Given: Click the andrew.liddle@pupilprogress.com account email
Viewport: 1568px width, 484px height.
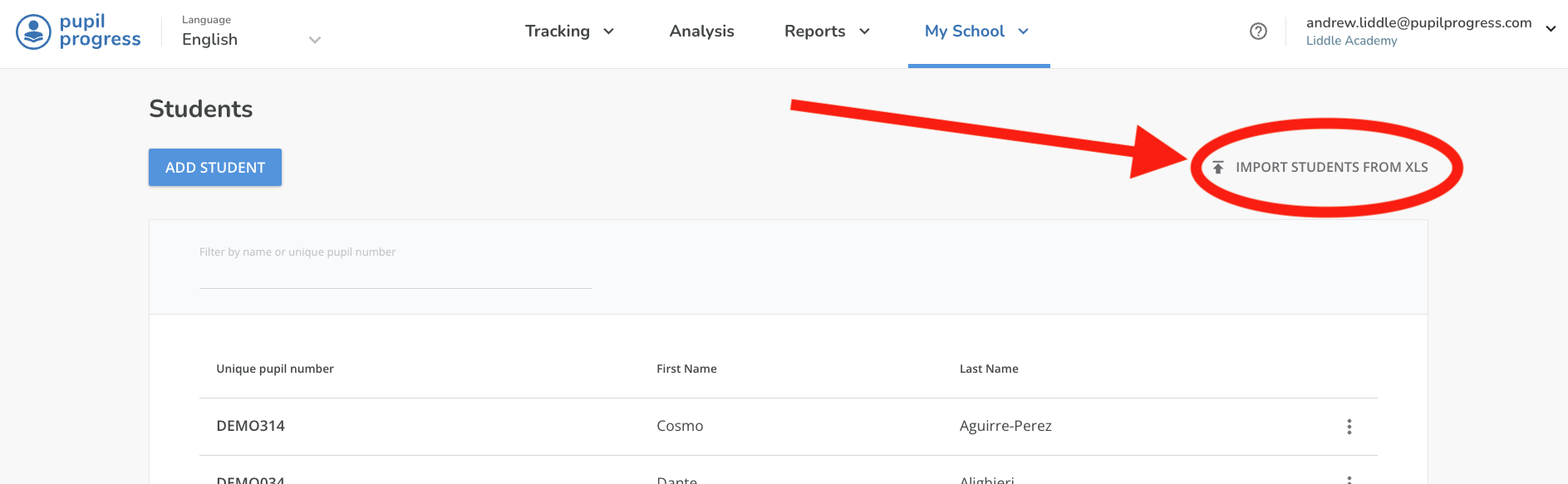Looking at the screenshot, I should 1418,22.
